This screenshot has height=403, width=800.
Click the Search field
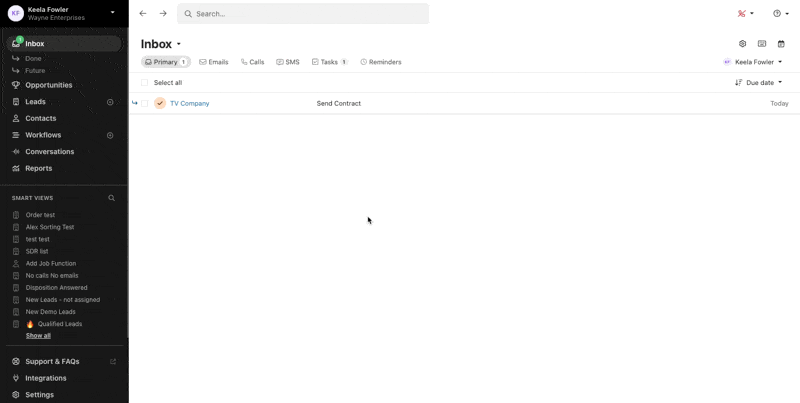pyautogui.click(x=303, y=14)
